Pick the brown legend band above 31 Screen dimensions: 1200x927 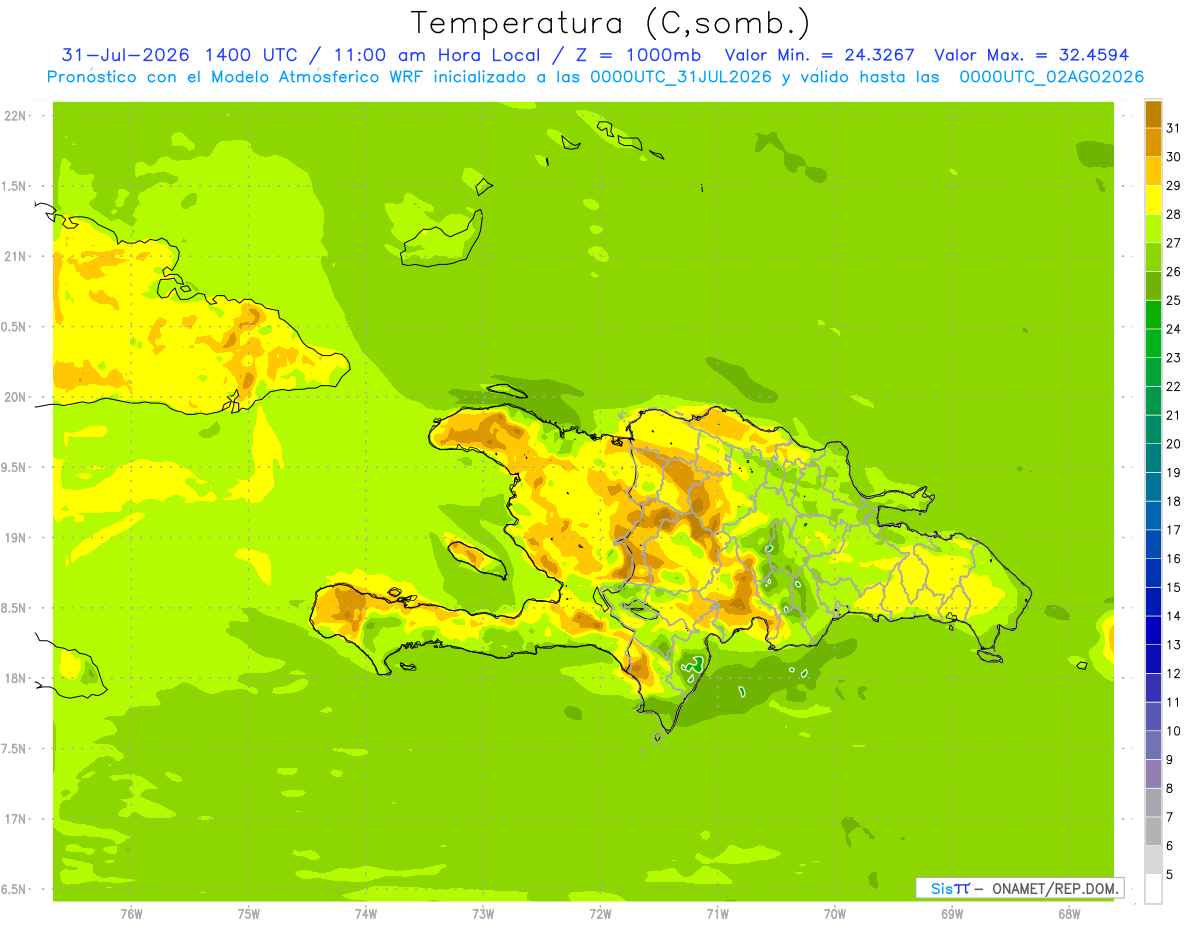coord(1153,114)
